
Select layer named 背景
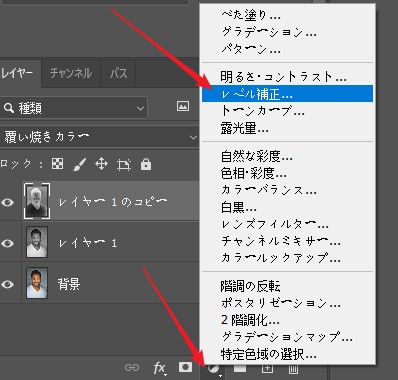pyautogui.click(x=69, y=284)
